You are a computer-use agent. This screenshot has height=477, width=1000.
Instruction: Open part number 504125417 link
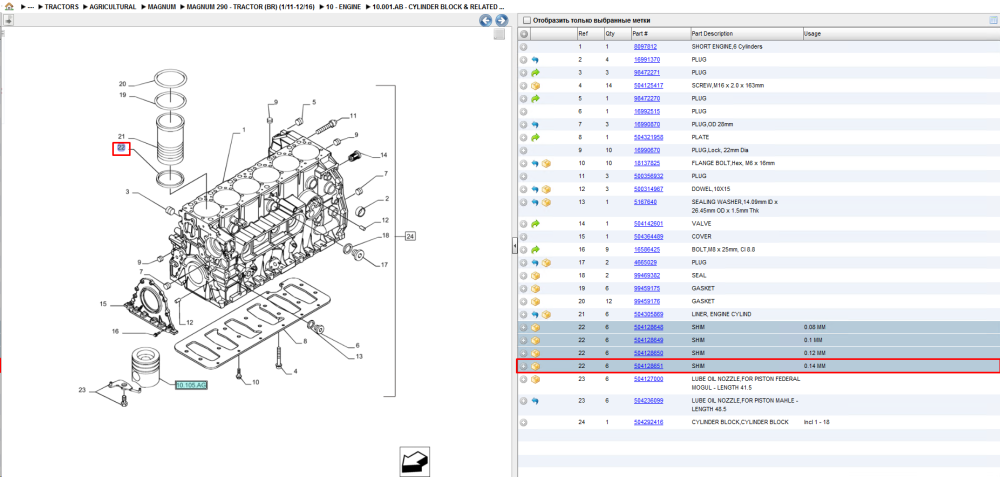pos(648,85)
